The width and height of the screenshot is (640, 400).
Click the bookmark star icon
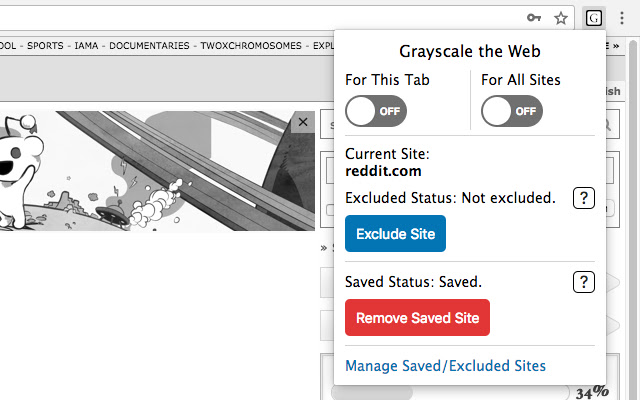point(561,18)
